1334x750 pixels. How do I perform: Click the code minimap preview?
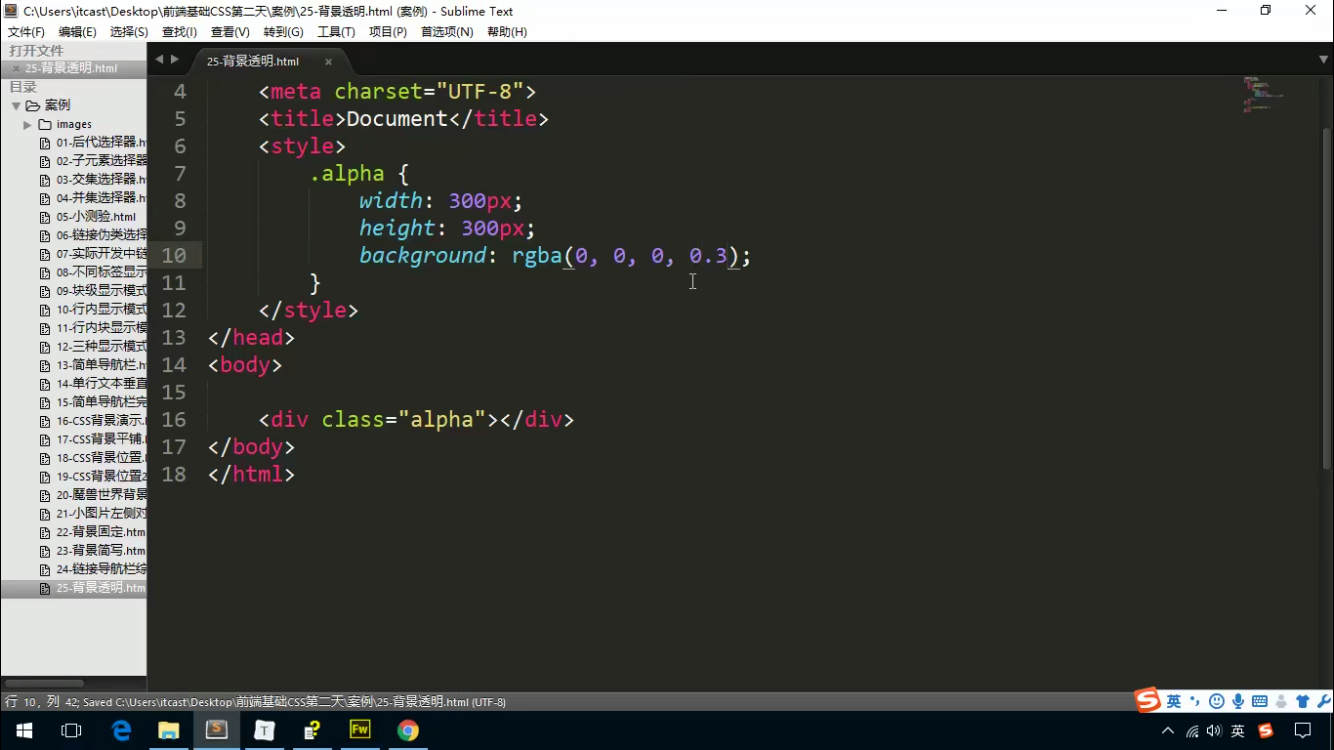[1264, 93]
